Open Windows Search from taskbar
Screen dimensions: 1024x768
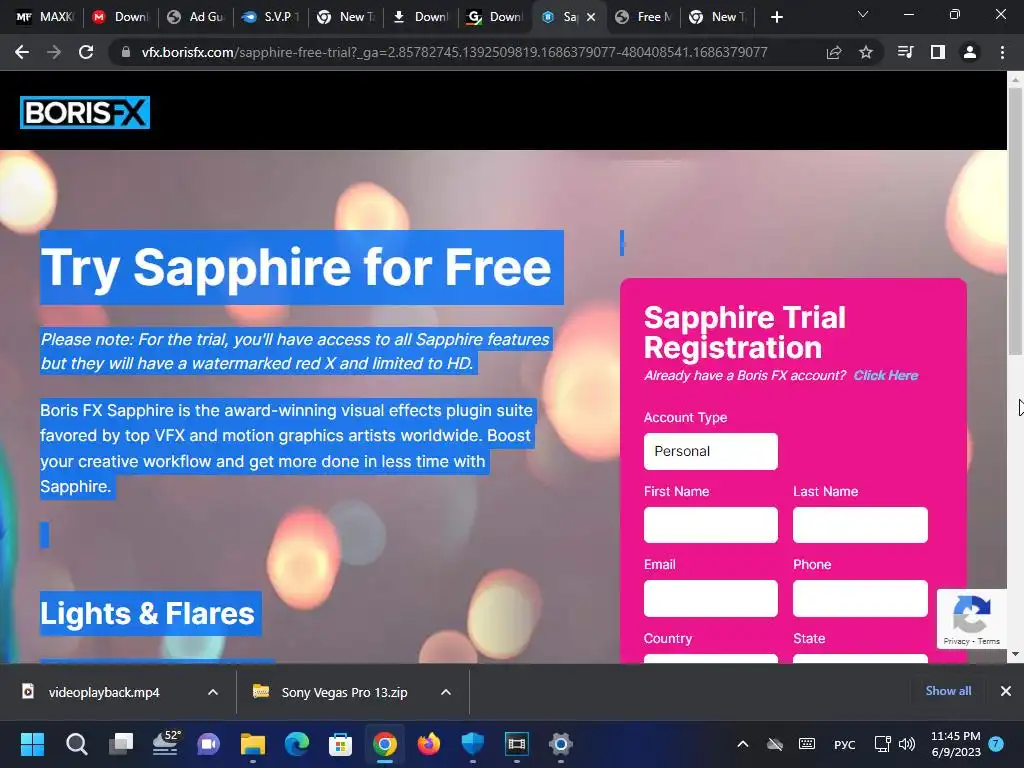76,744
